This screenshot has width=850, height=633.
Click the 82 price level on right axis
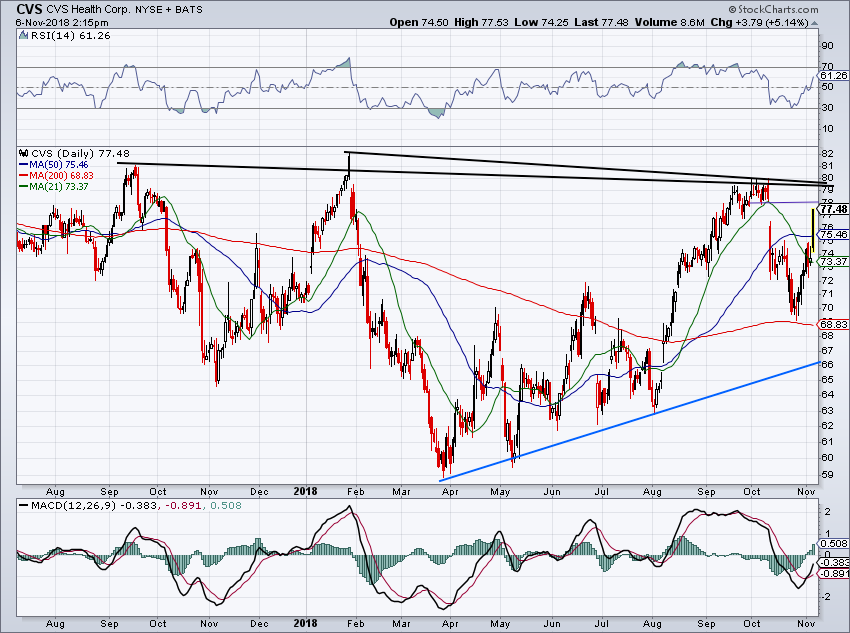point(828,153)
